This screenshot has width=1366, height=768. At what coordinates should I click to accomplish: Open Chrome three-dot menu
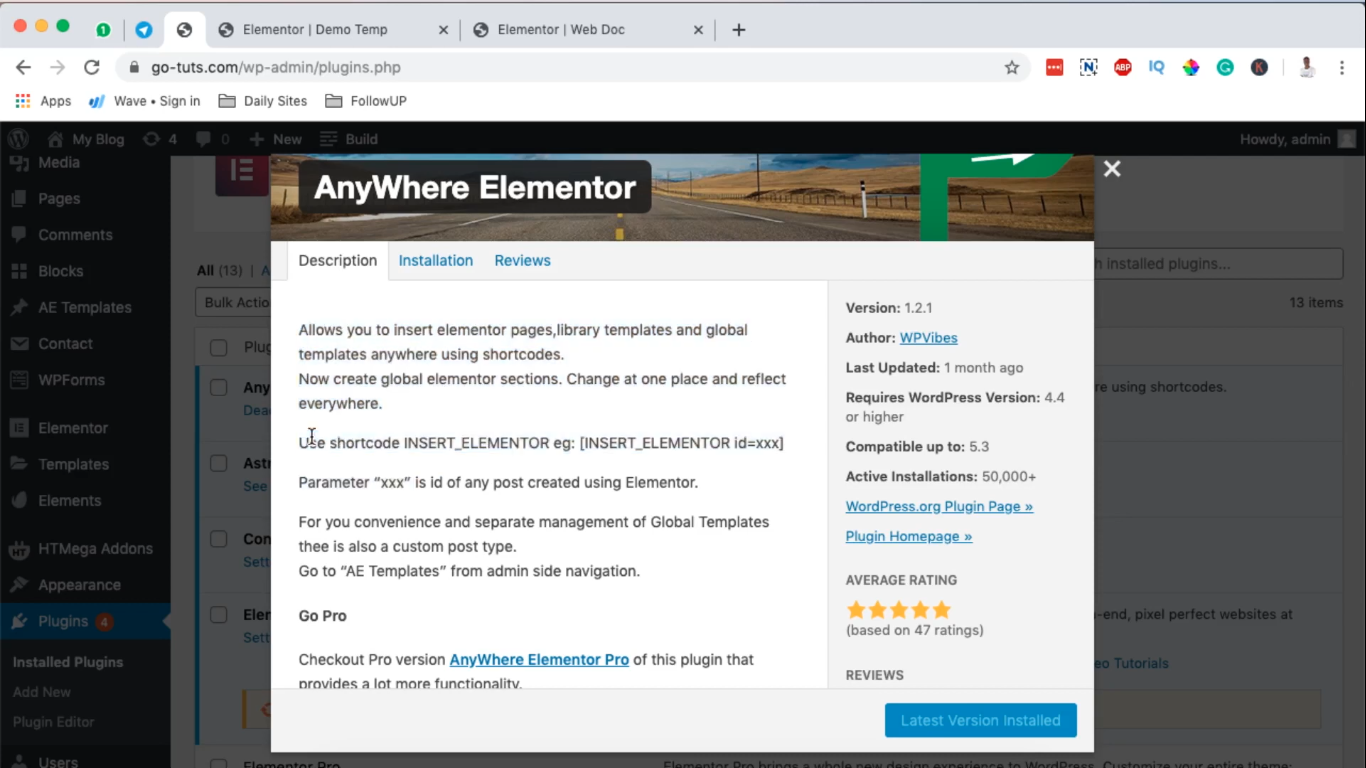pyautogui.click(x=1341, y=67)
